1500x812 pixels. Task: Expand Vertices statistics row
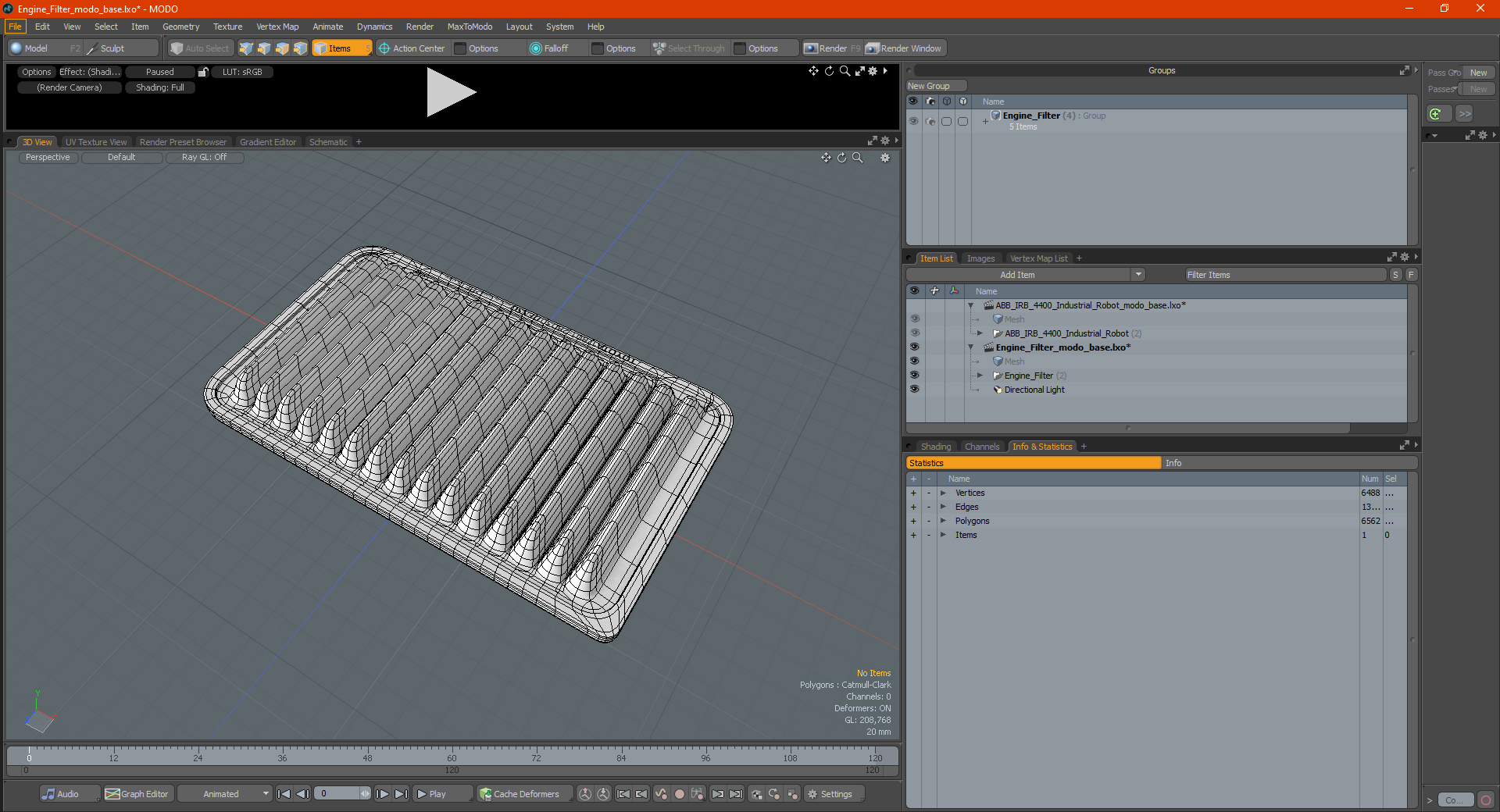pos(943,493)
